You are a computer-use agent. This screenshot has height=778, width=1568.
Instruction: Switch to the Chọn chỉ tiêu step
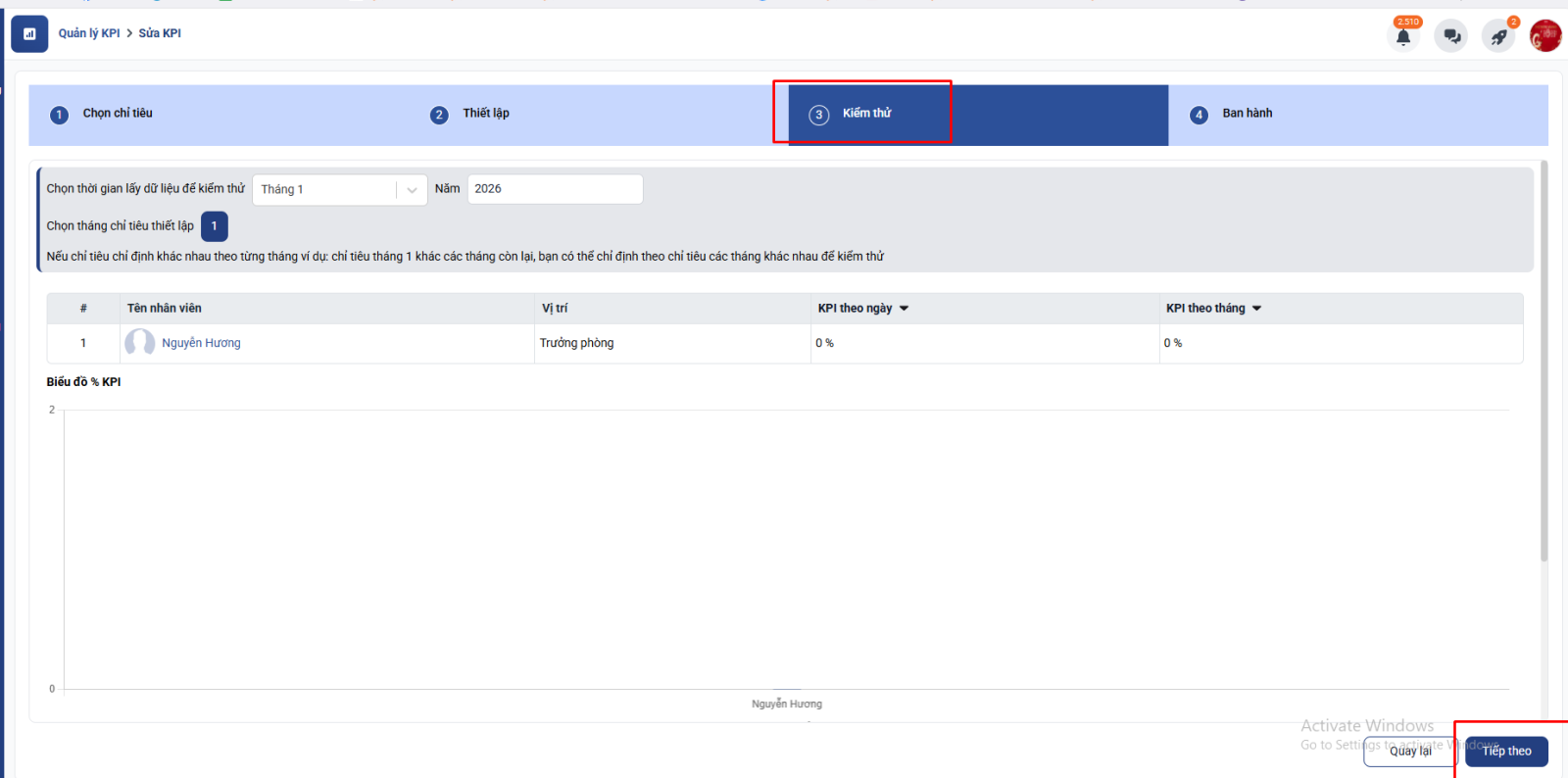tap(118, 114)
